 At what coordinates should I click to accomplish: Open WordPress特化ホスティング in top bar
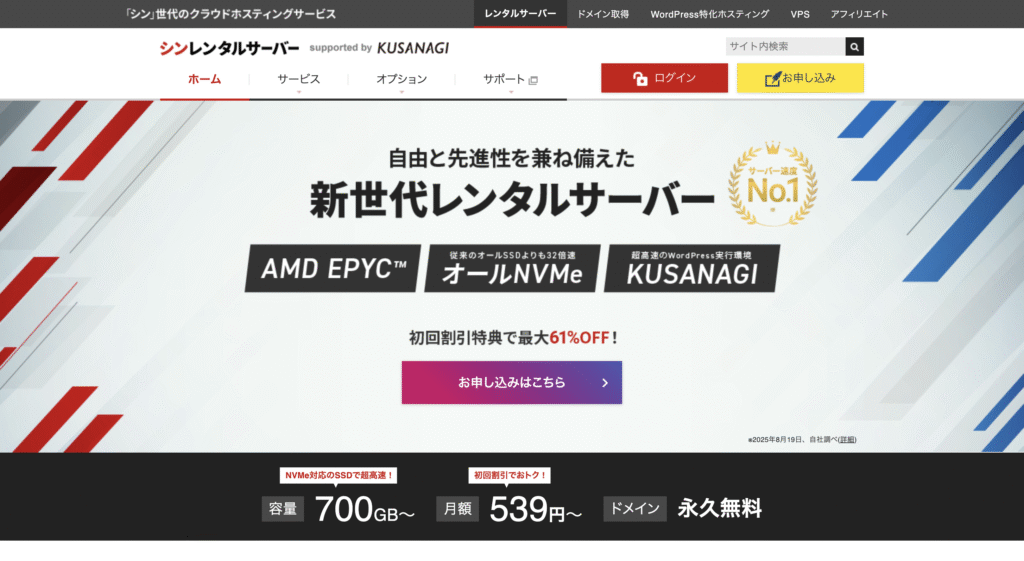(709, 14)
